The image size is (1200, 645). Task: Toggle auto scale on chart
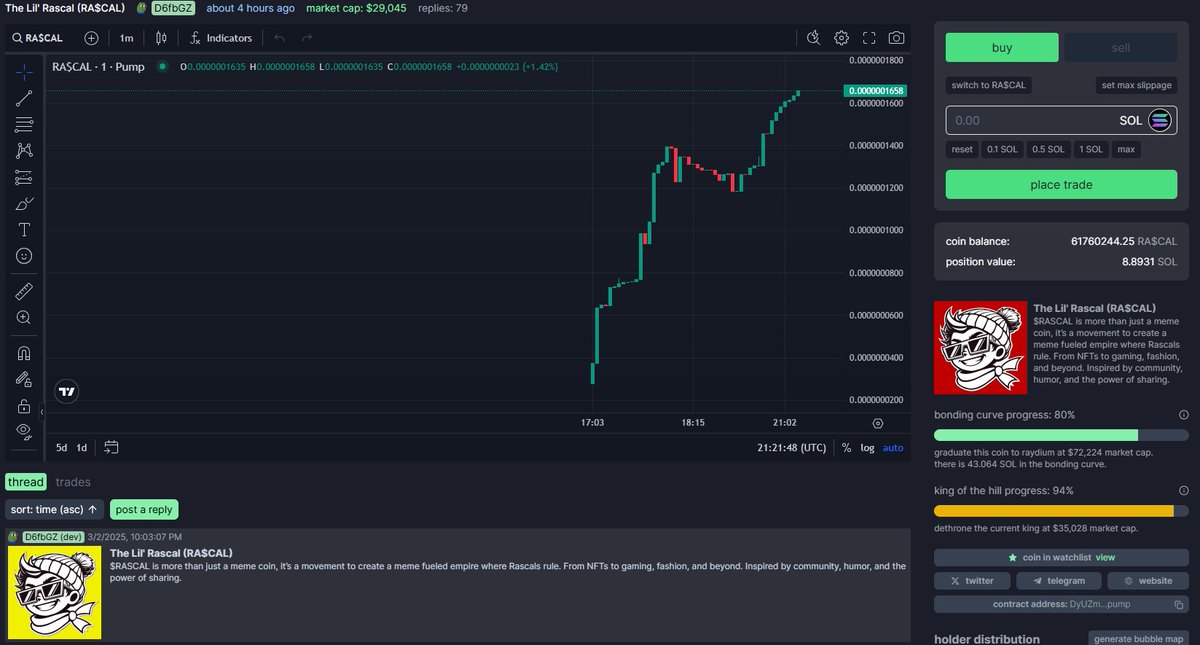(x=893, y=448)
